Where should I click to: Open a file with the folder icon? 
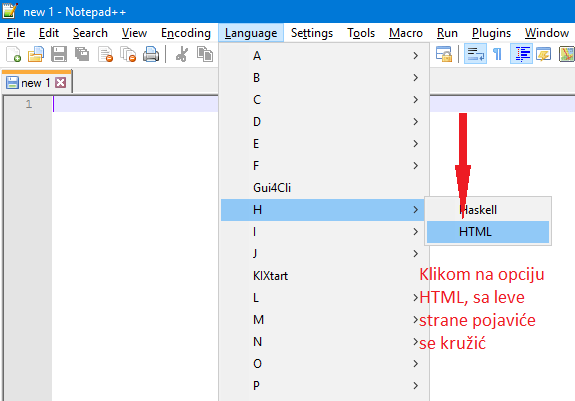36,54
